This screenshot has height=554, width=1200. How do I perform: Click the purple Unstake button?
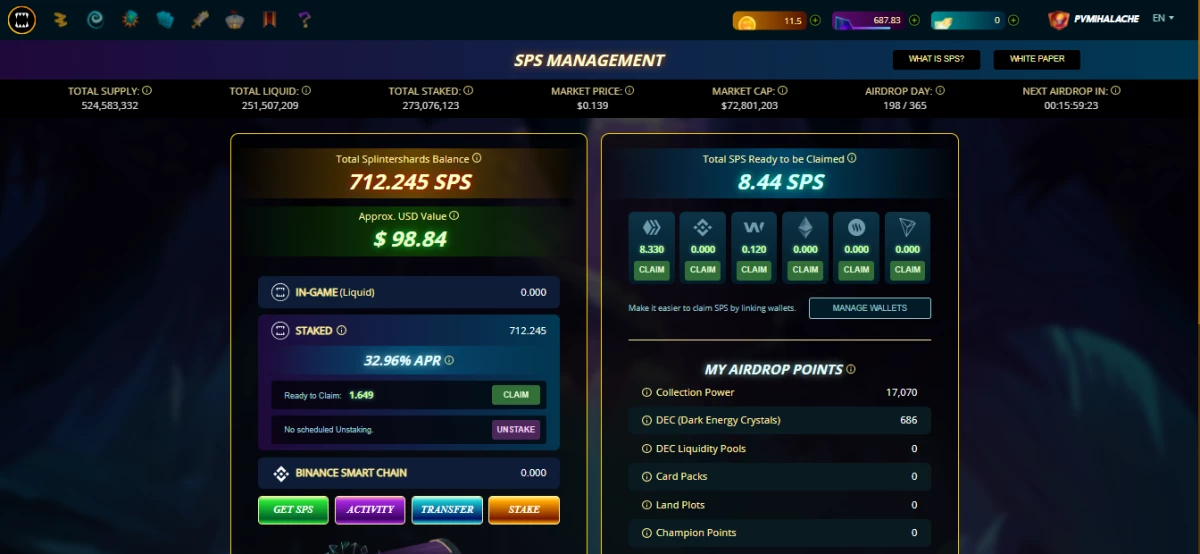(x=516, y=429)
